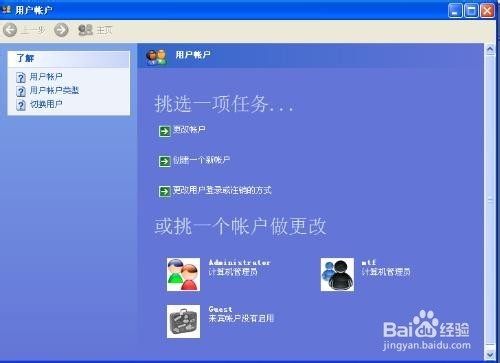This screenshot has height=363, width=500.
Task: Click help icon beside 用户帐户 topic
Action: tap(21, 77)
